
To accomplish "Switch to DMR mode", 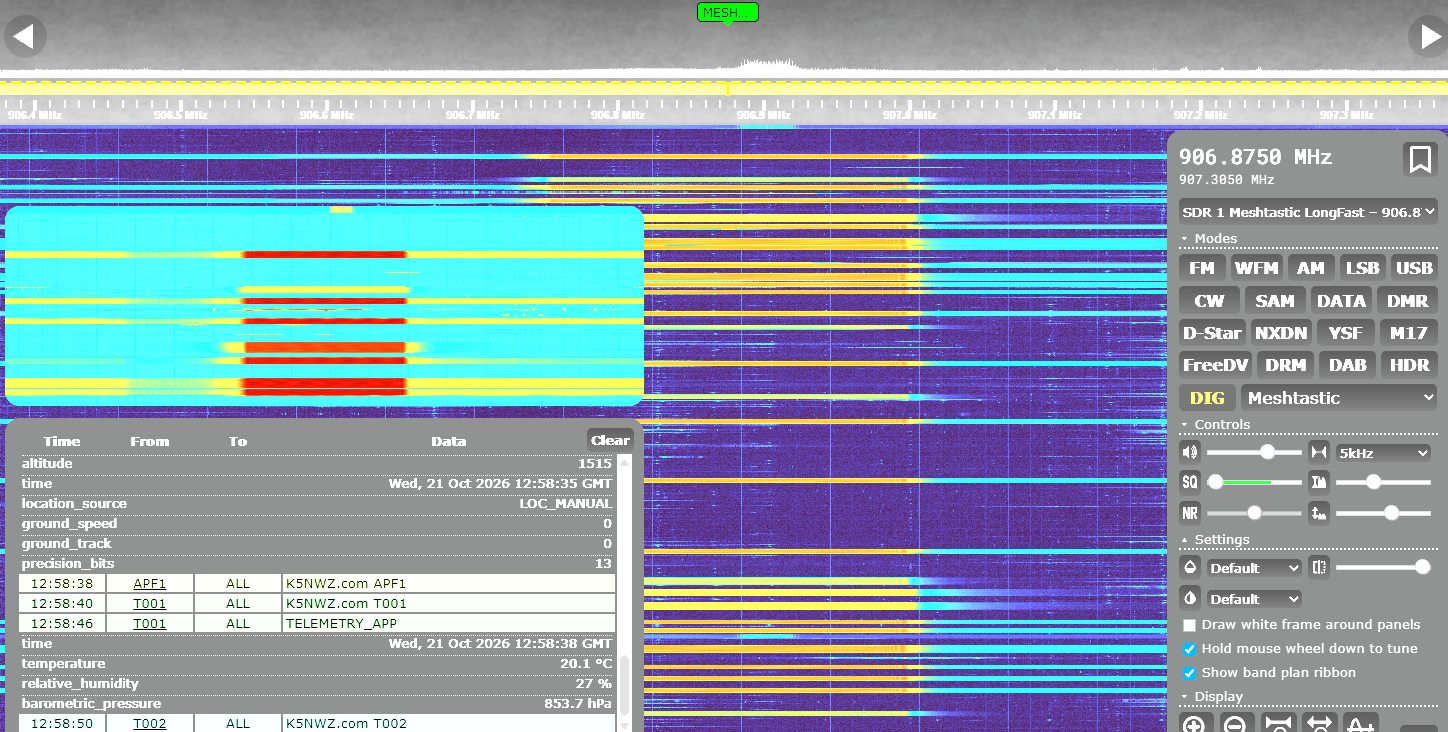I will point(1407,300).
